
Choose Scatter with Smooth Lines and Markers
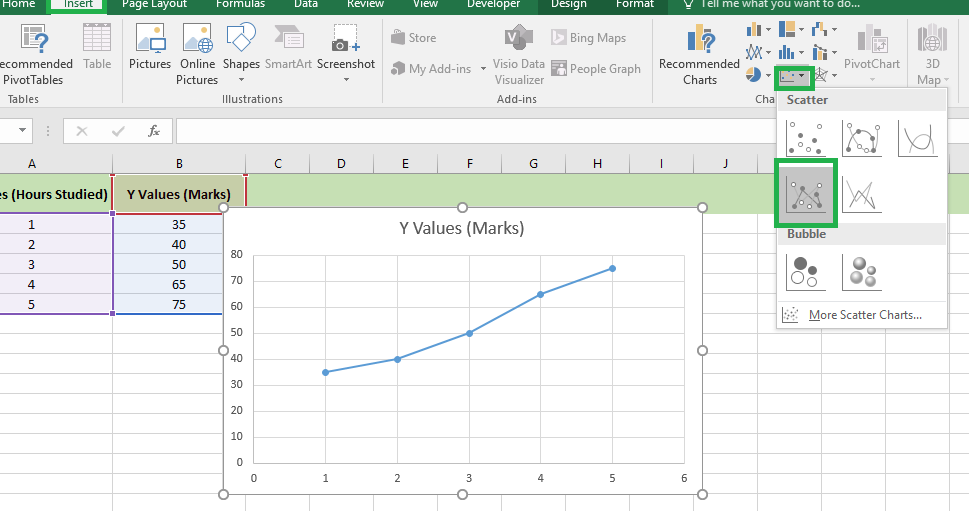click(x=861, y=138)
